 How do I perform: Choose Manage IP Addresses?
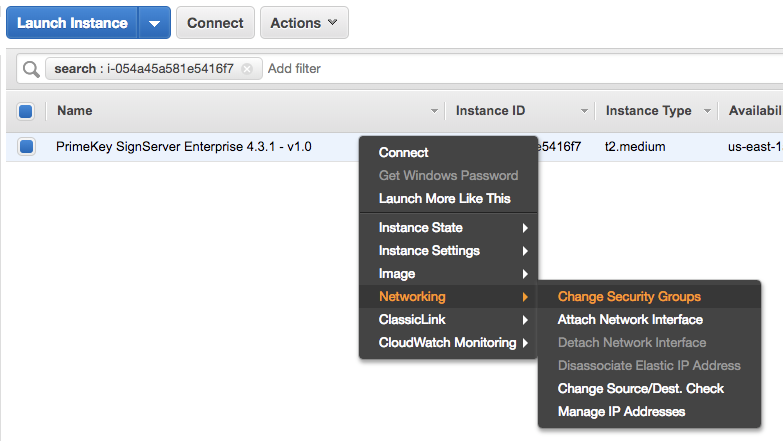click(x=621, y=411)
